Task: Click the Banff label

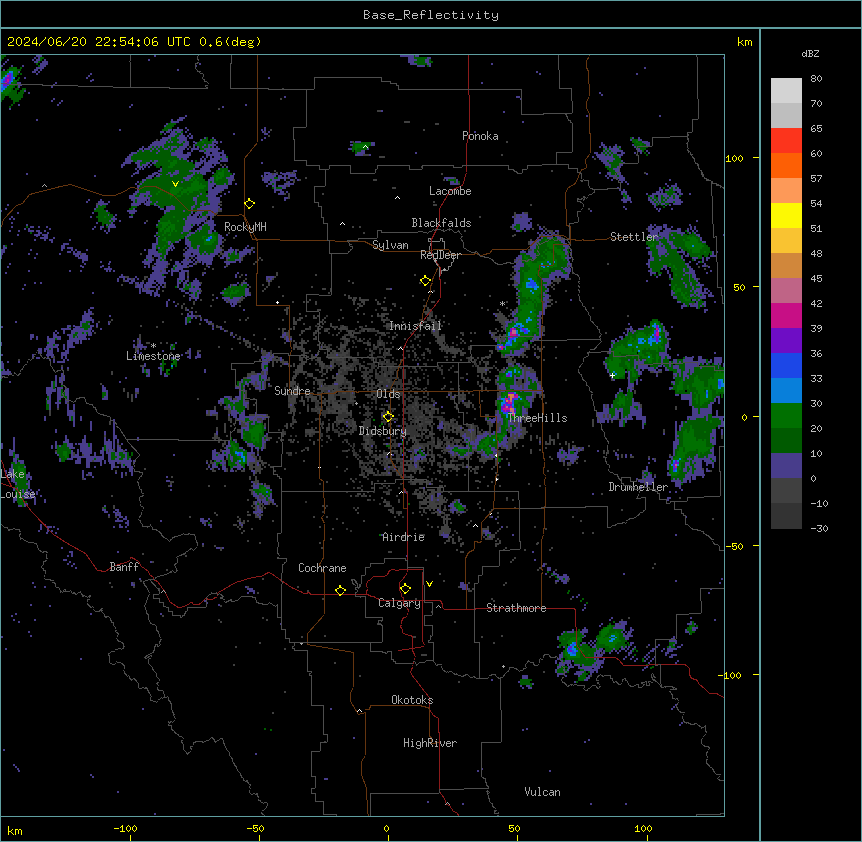Action: click(124, 567)
